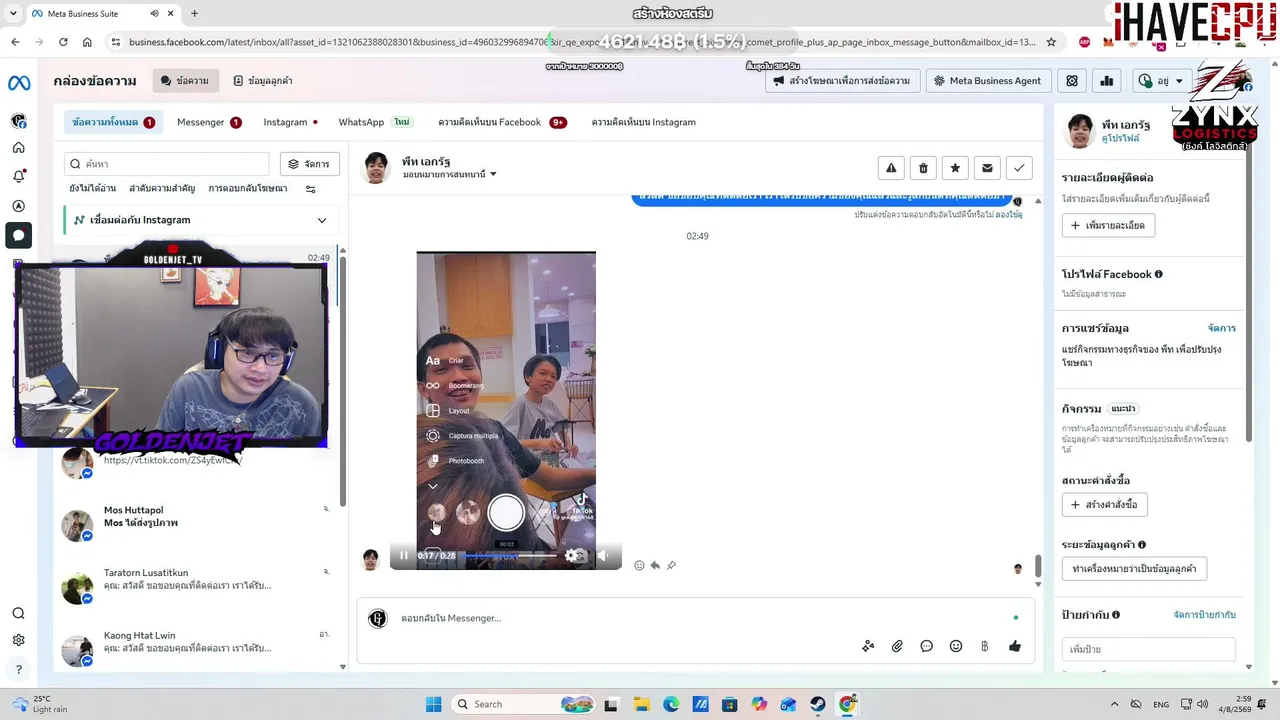The width and height of the screenshot is (1280, 720).
Task: Click the Windows taskbar Search box
Action: point(525,704)
